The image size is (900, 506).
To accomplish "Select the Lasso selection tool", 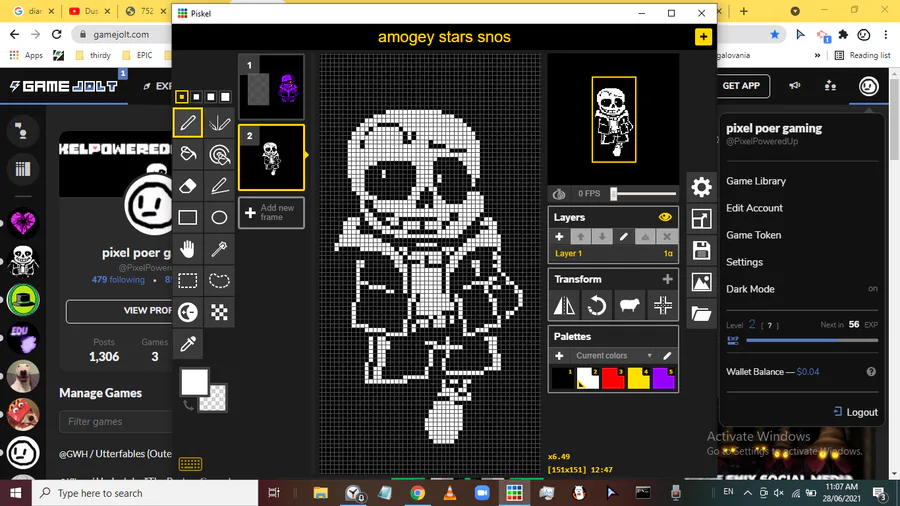I will (x=219, y=281).
